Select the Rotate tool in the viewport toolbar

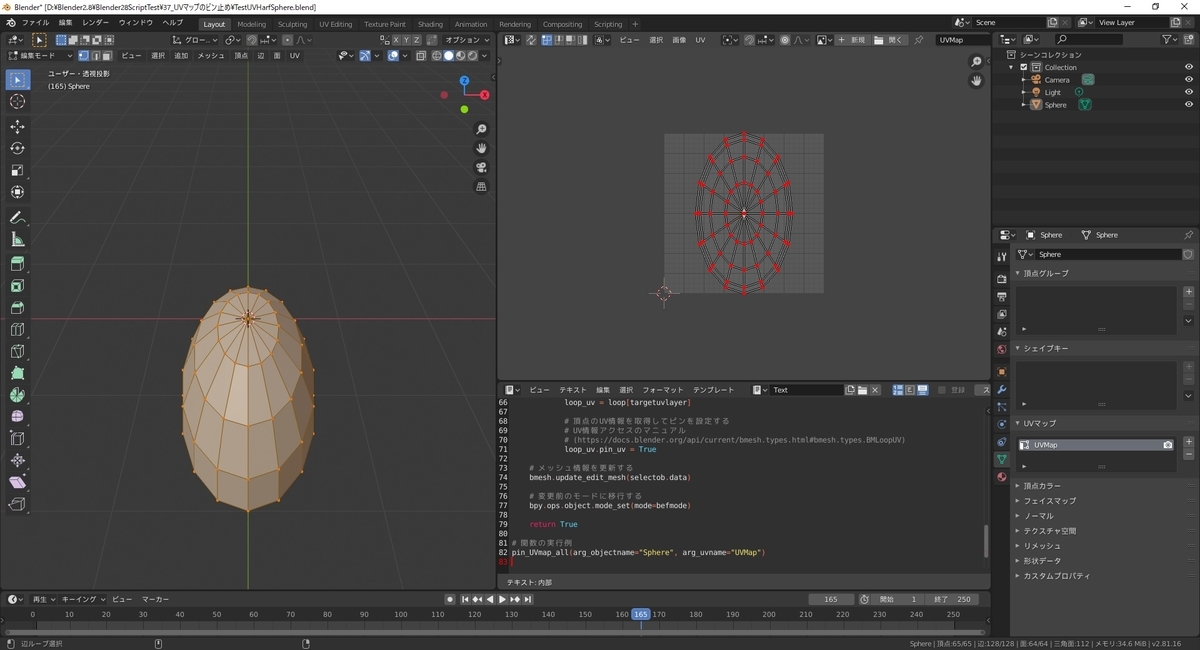[17, 148]
